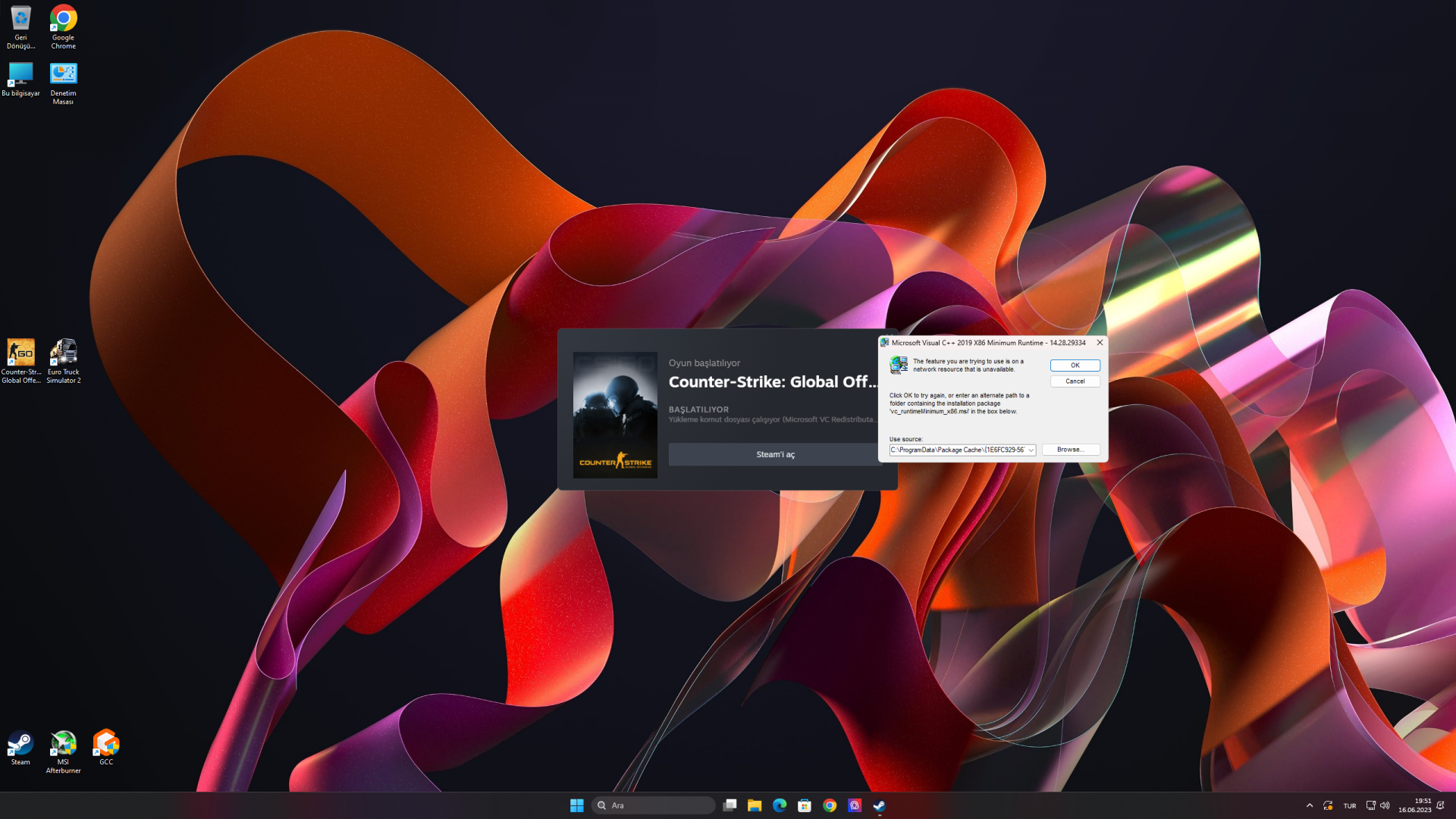Click the "Steam'i aç" button
The height and width of the screenshot is (819, 1456).
(x=775, y=454)
